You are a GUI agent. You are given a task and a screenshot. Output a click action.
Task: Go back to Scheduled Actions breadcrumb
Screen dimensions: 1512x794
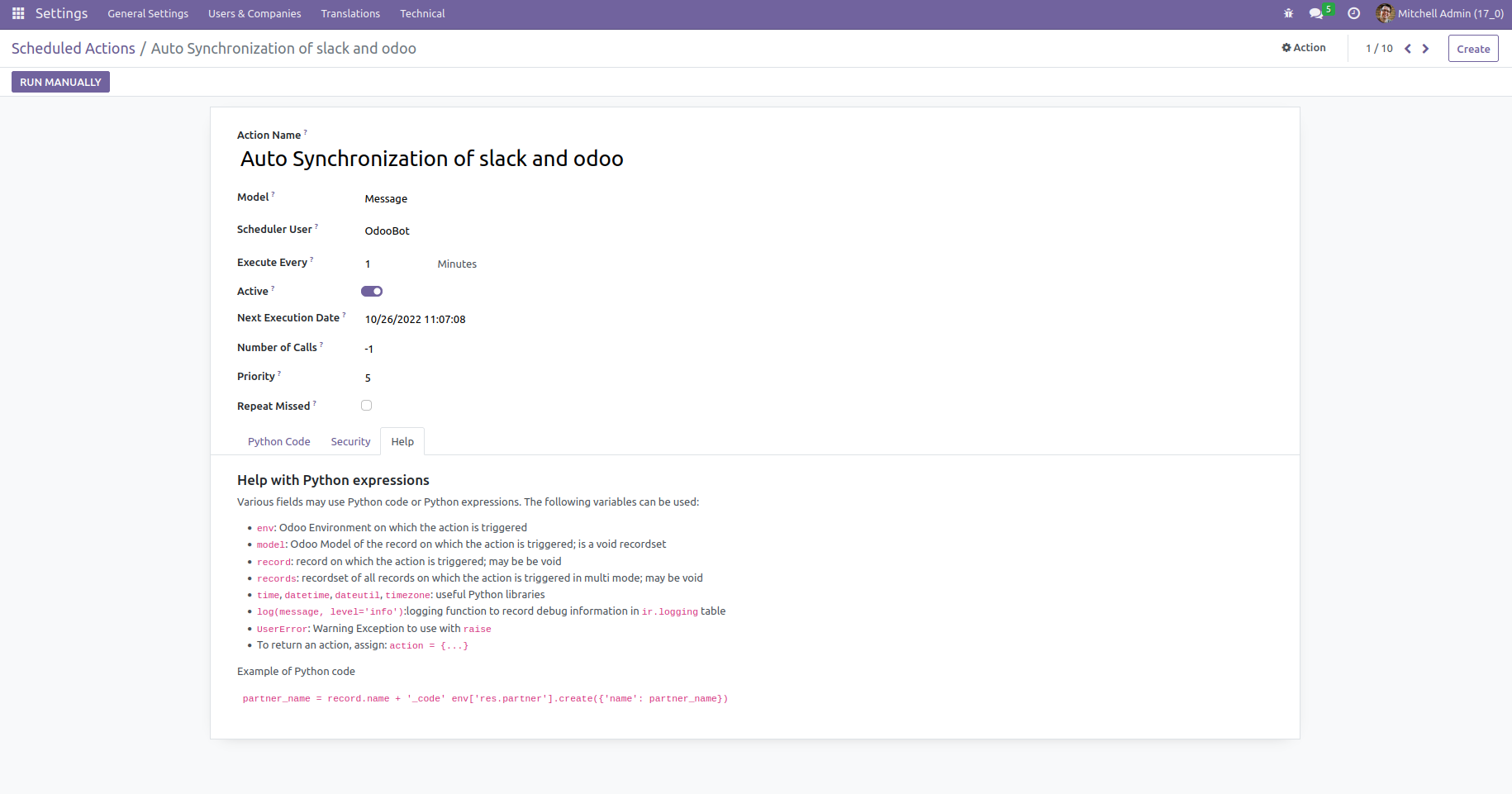point(74,49)
